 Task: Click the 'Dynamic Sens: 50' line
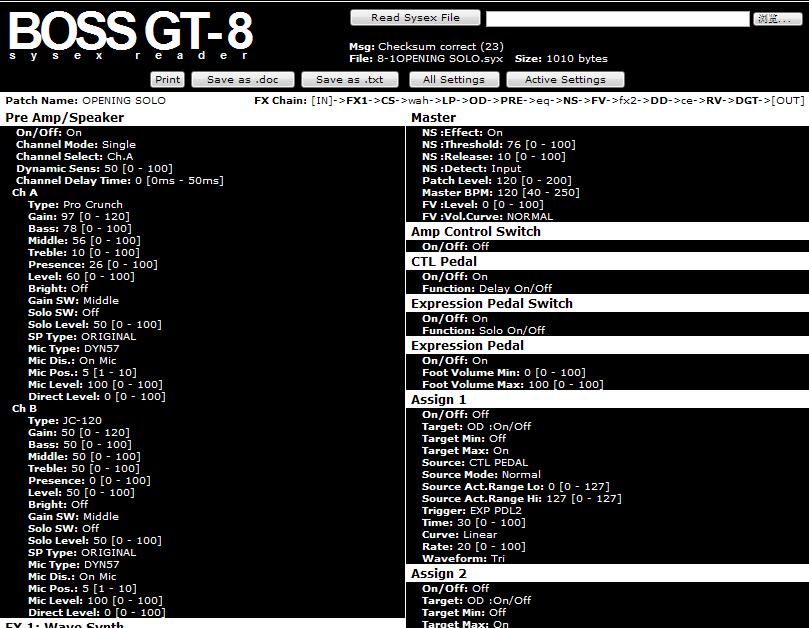[94, 168]
